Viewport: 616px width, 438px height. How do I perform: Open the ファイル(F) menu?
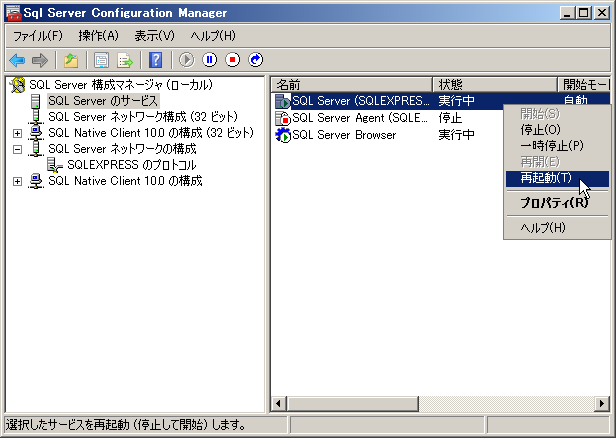(x=38, y=36)
